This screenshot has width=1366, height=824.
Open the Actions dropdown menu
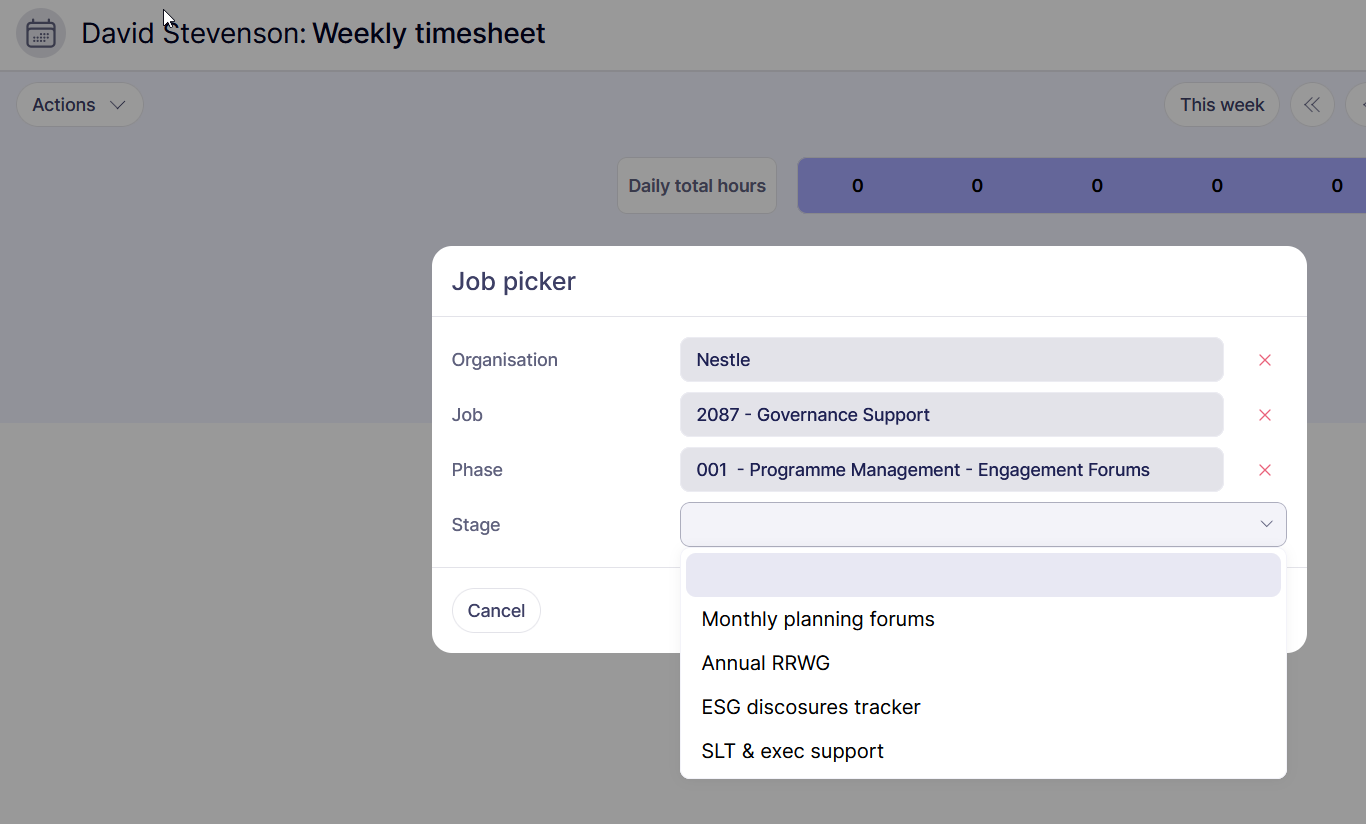coord(79,105)
